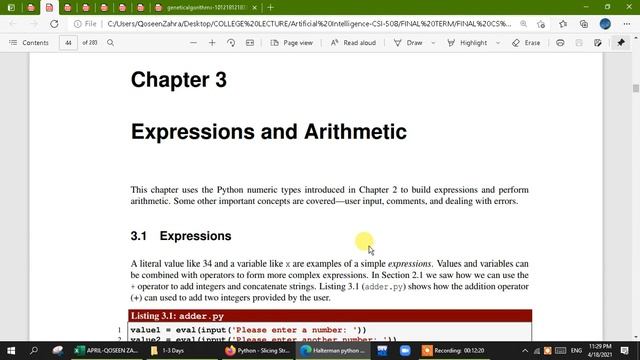Open the Windows notification center
This screenshot has width=640, height=360.
[x=624, y=351]
